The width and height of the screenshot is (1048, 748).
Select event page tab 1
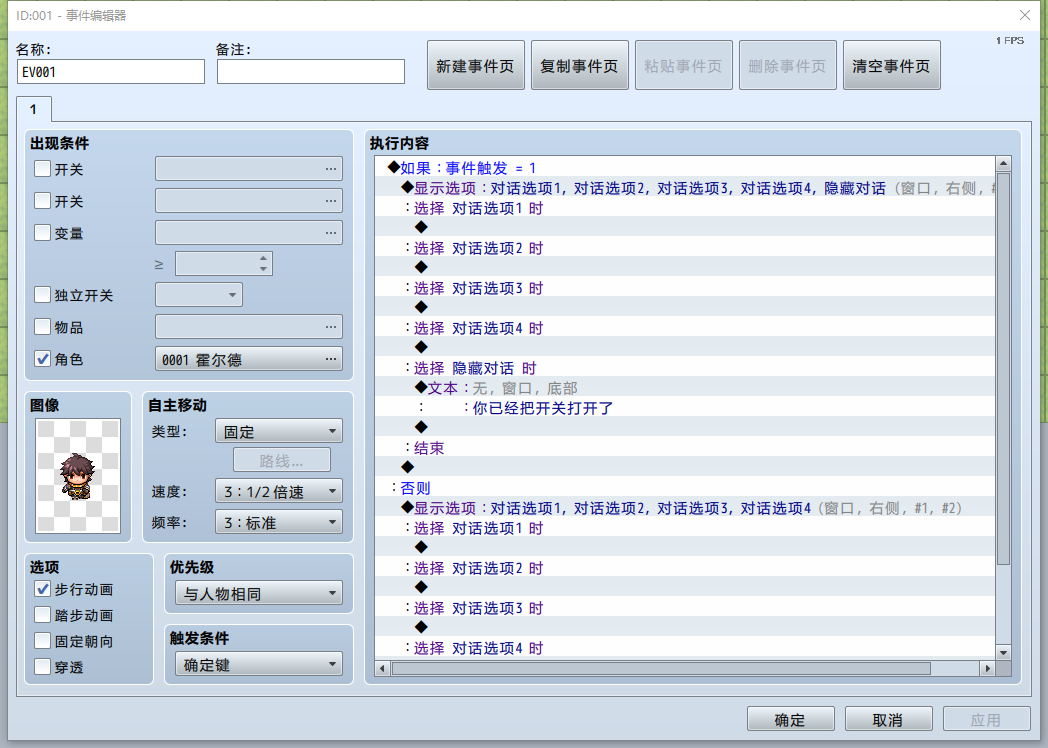click(x=33, y=109)
